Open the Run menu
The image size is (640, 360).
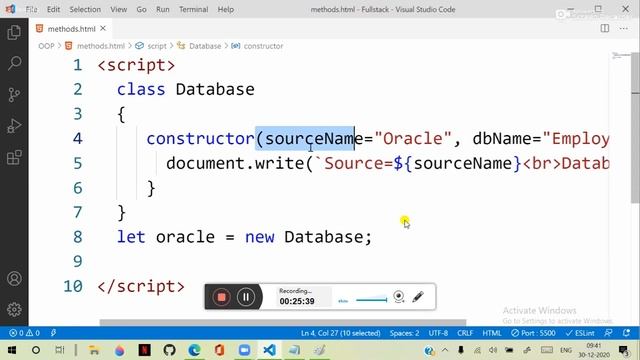(x=162, y=9)
